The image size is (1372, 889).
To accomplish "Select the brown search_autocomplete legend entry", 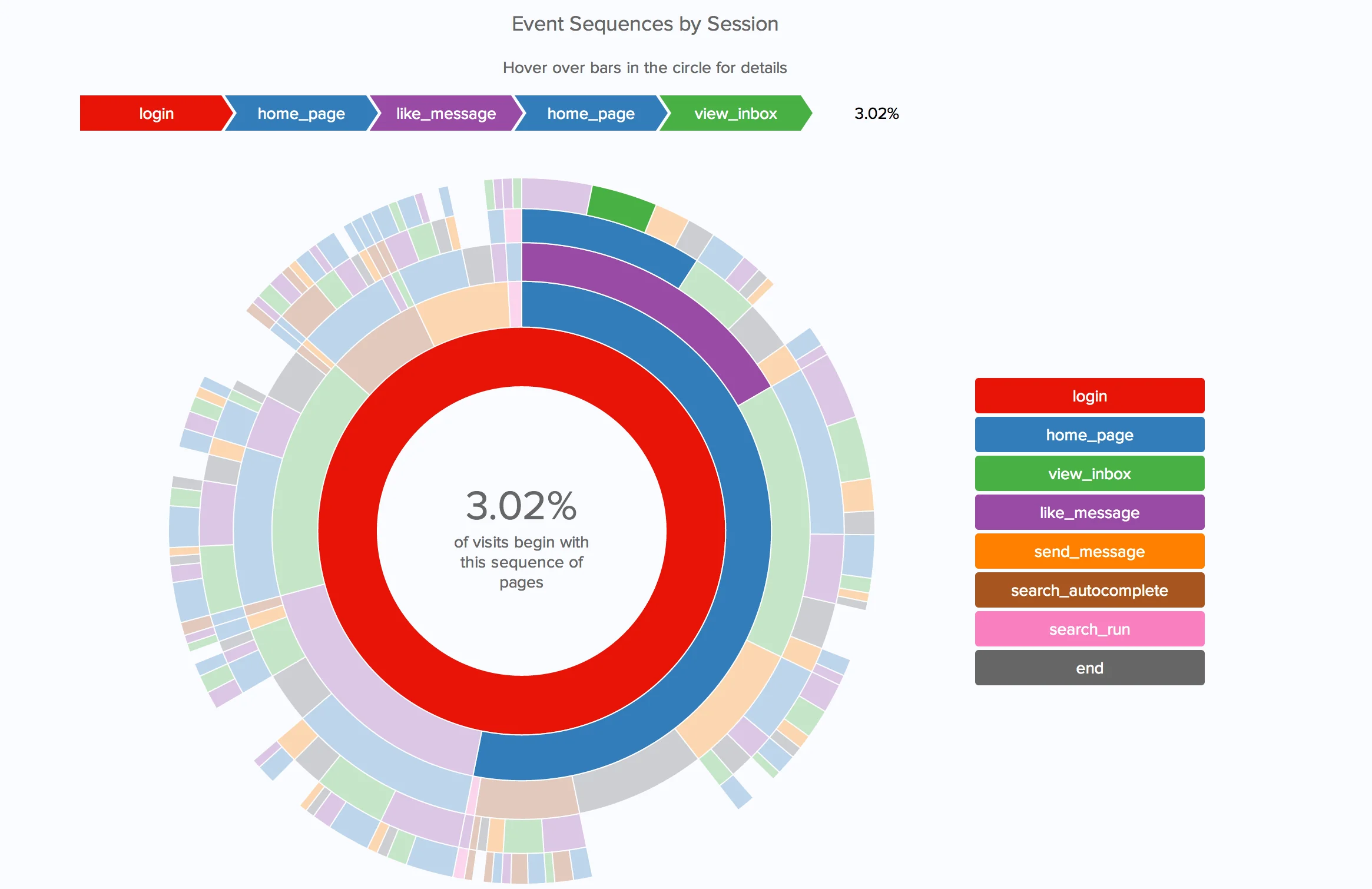I will click(1089, 590).
